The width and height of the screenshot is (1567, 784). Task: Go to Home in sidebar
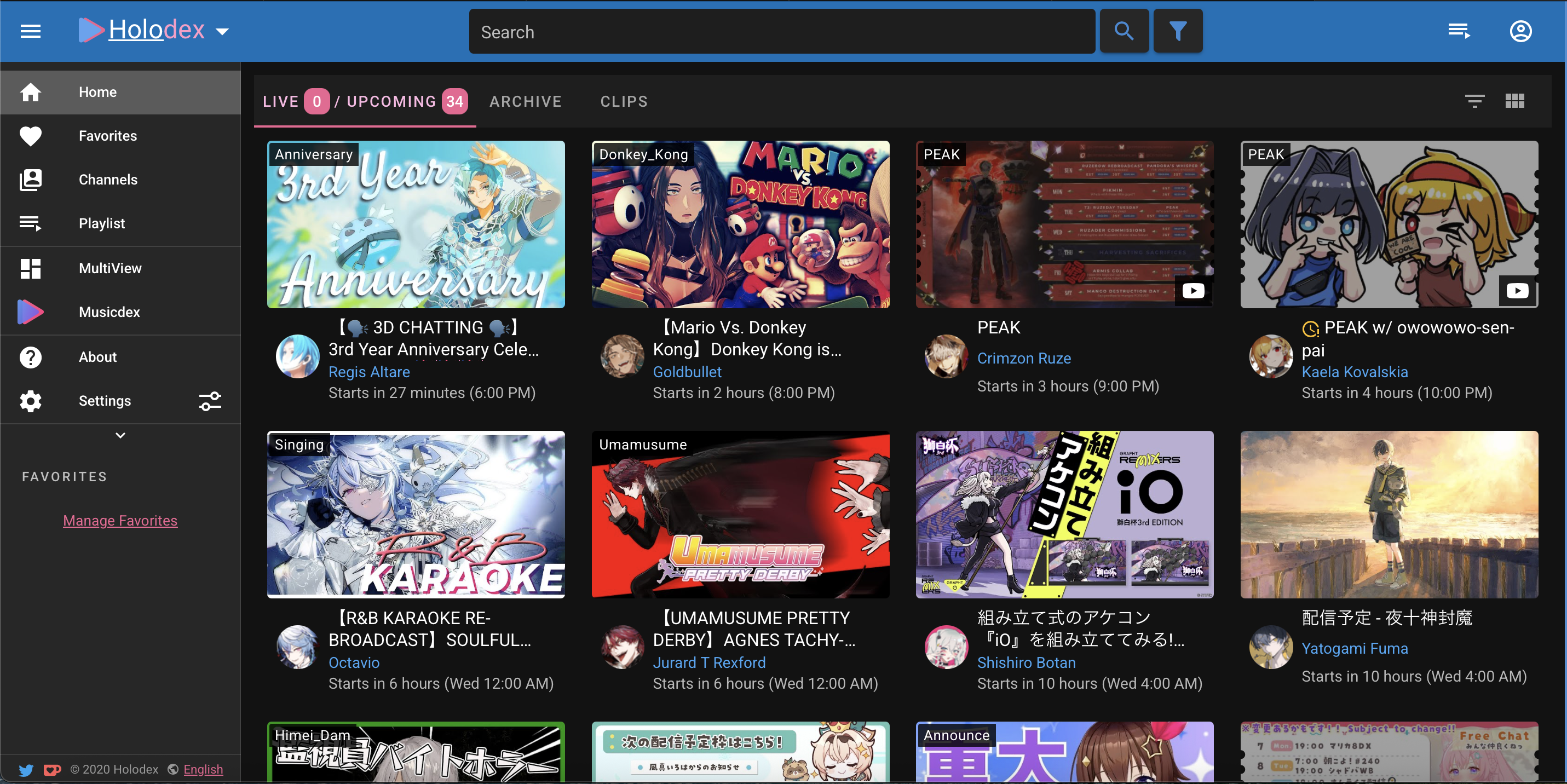tap(120, 93)
